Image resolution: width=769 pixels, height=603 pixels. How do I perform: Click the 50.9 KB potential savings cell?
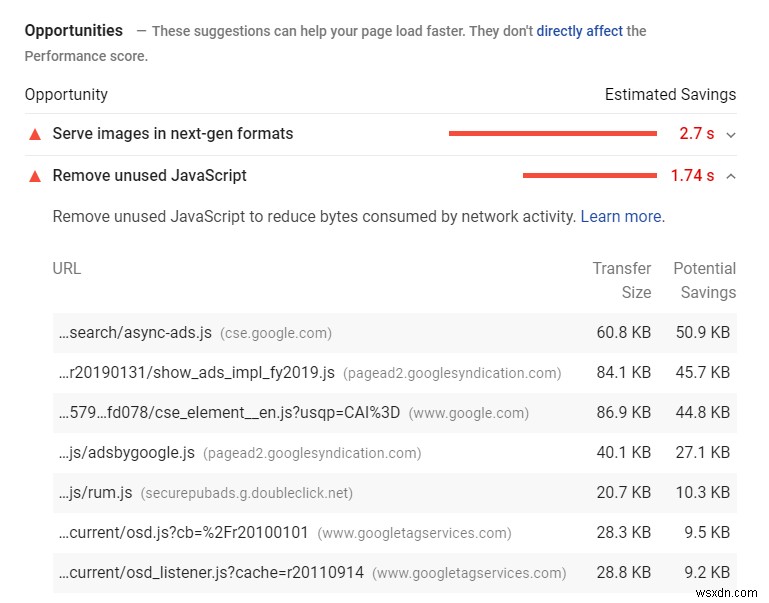[703, 332]
